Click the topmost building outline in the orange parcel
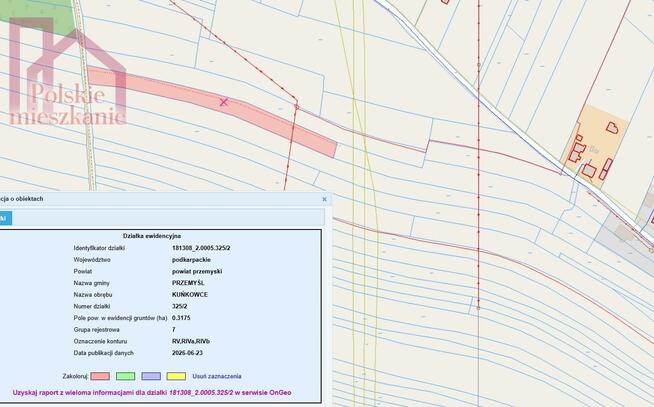The height and width of the screenshot is (407, 654). [612, 128]
